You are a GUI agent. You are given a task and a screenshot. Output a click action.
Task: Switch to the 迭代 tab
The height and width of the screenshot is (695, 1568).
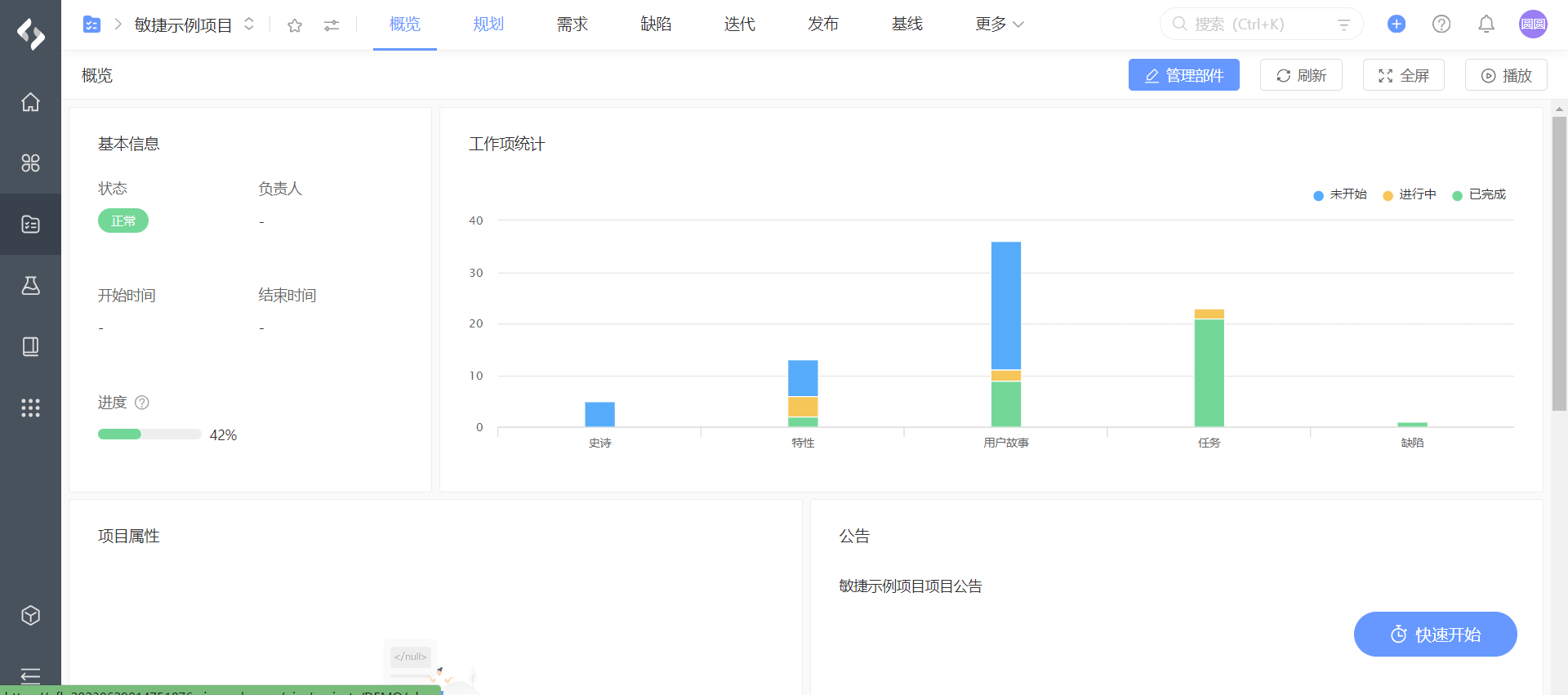[x=740, y=24]
